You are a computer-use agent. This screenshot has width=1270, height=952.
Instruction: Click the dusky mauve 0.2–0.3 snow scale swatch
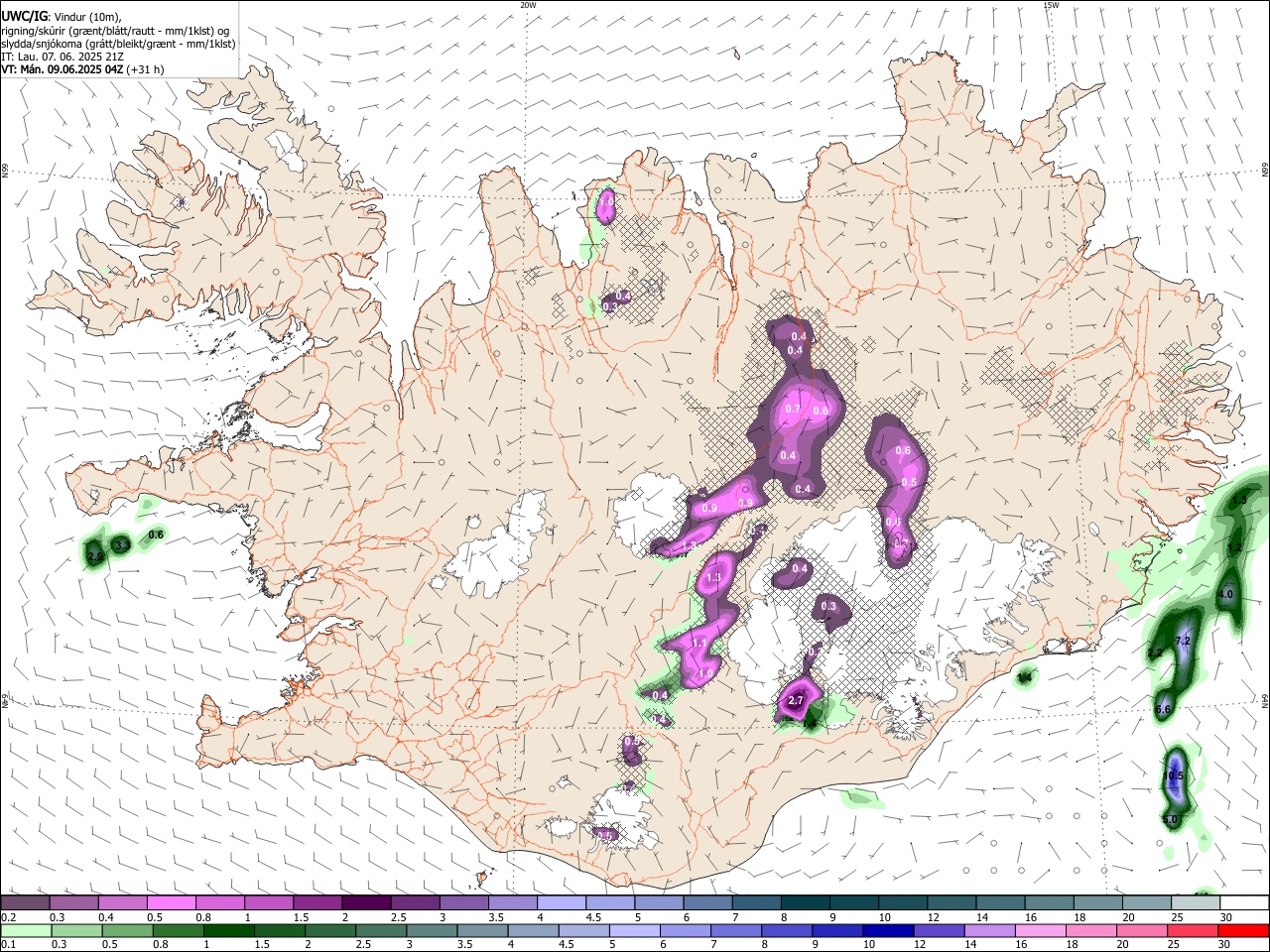coord(25,901)
